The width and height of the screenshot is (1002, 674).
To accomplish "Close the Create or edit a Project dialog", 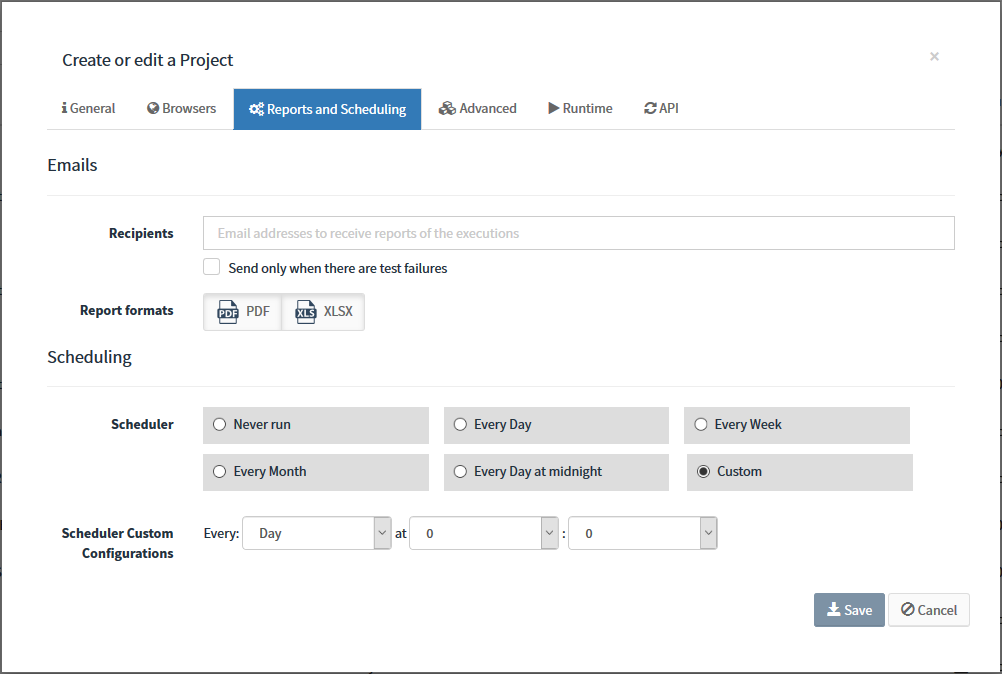I will point(934,57).
